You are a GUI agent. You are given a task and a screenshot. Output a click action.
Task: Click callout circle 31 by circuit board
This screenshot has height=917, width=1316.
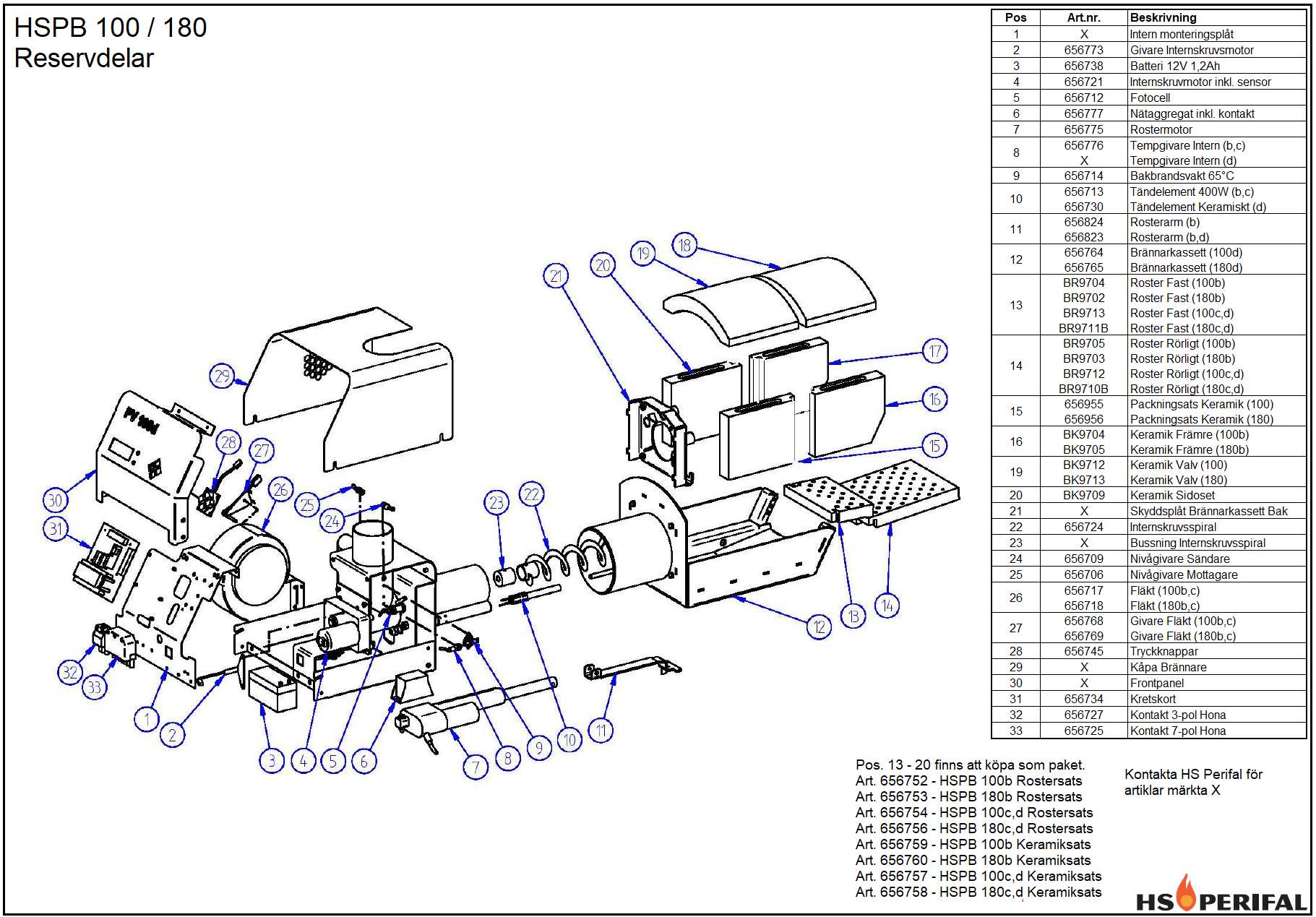click(x=56, y=529)
